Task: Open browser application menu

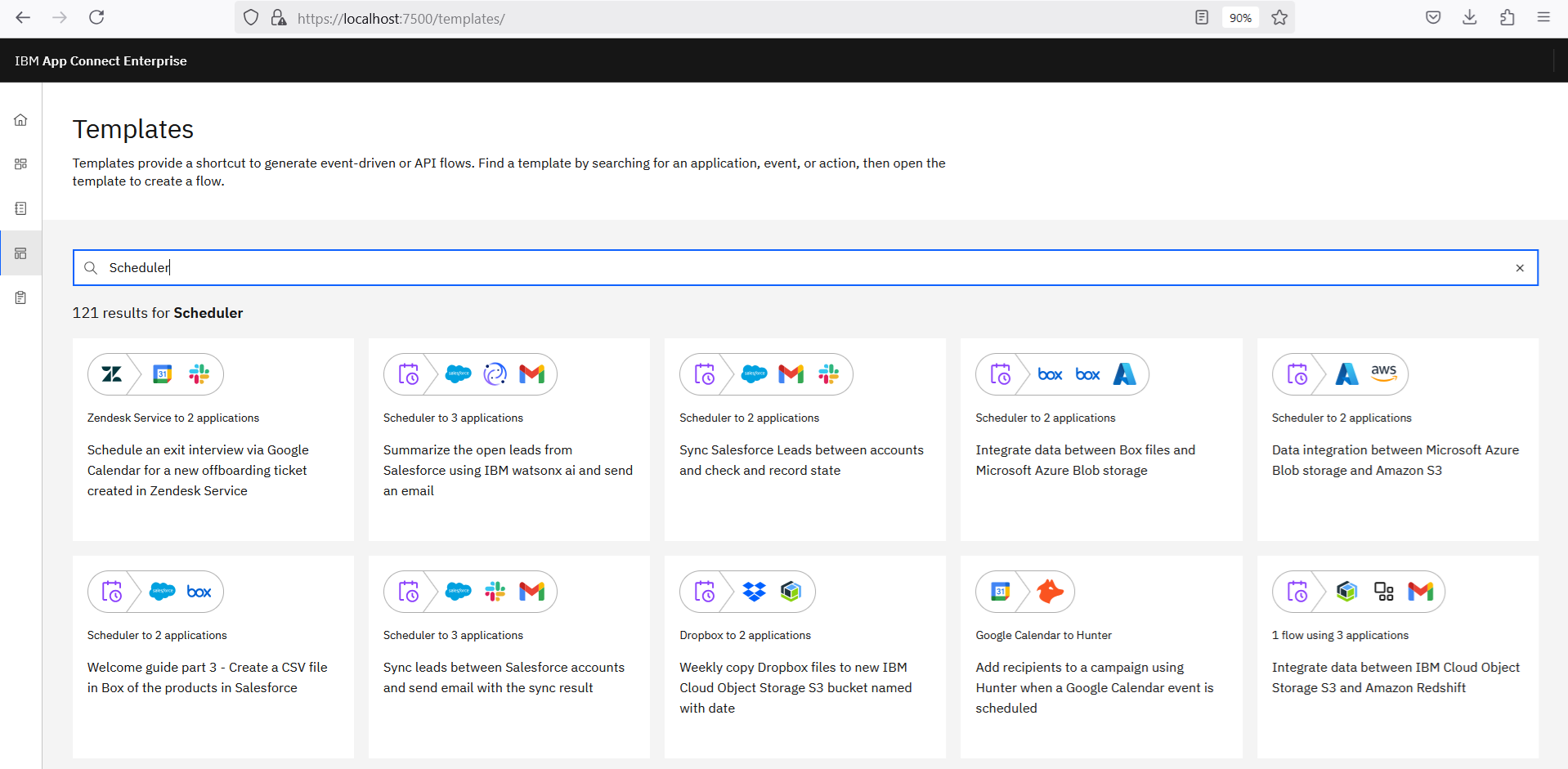Action: click(1543, 17)
